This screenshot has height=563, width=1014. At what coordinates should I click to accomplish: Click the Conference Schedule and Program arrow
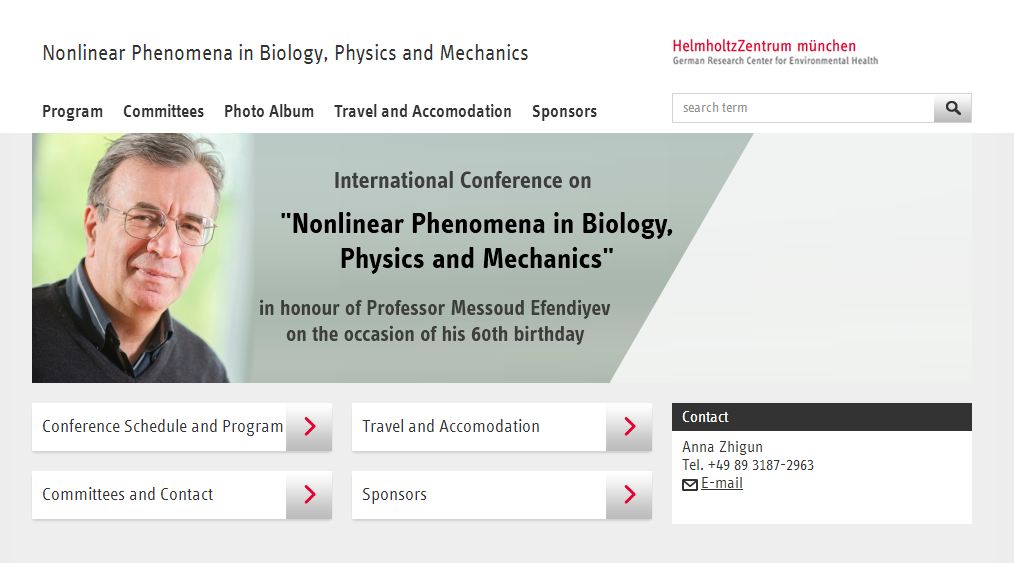pos(309,427)
